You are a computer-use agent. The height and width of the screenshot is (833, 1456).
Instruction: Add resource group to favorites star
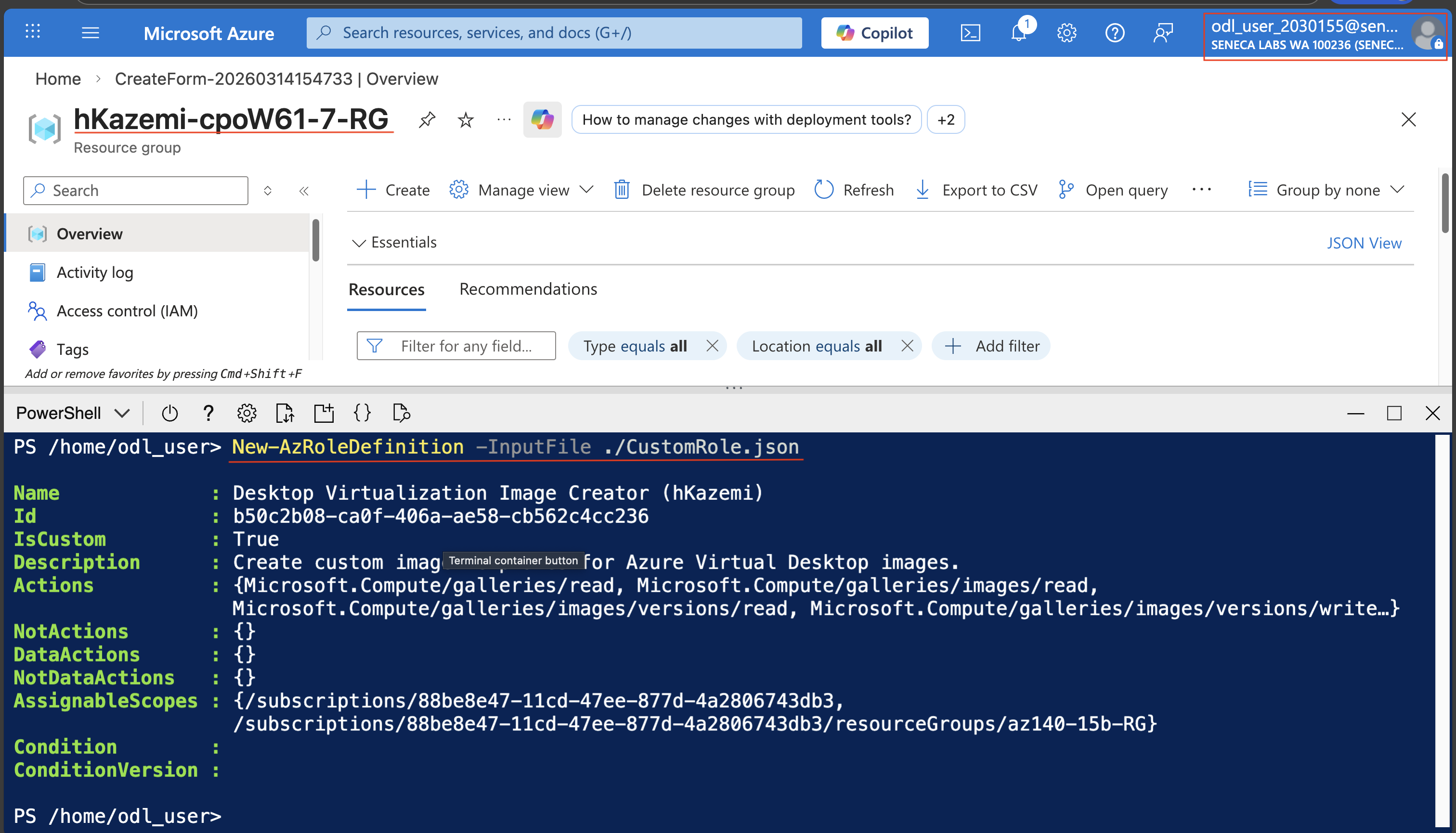pos(466,119)
